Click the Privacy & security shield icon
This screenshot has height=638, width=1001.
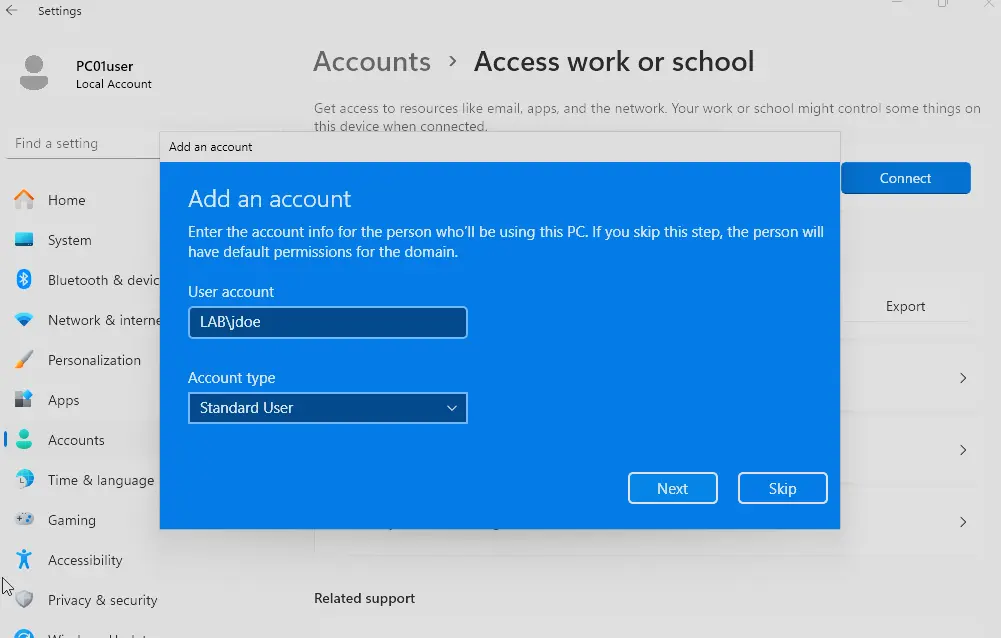coord(24,599)
